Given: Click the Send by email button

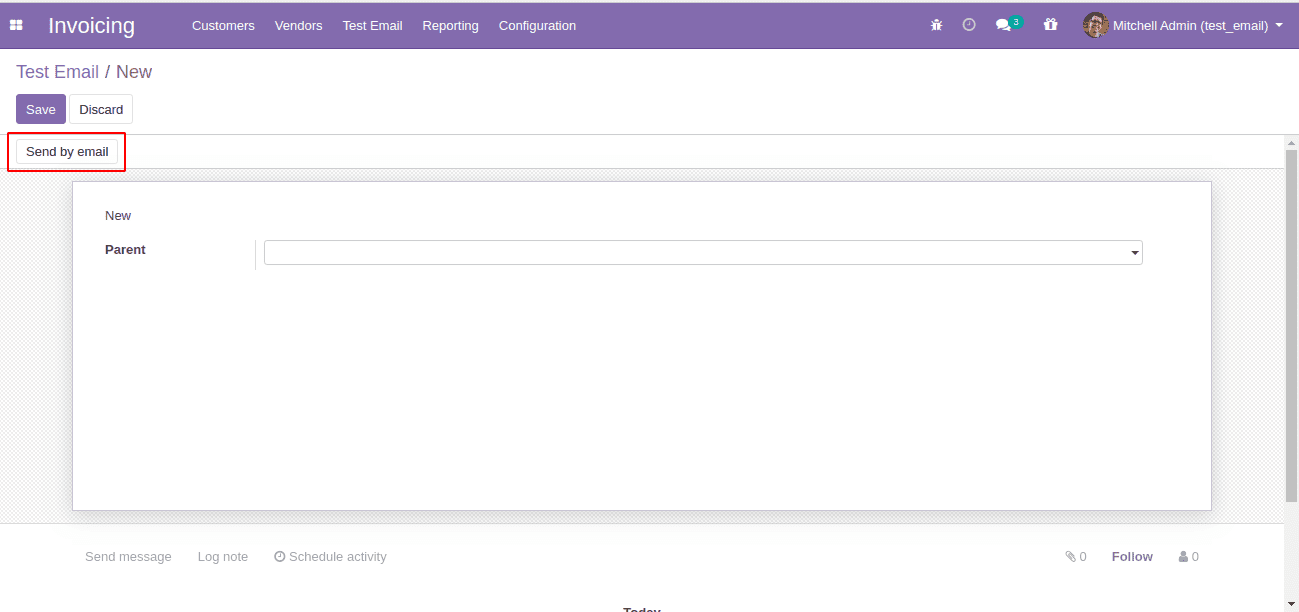Looking at the screenshot, I should [67, 152].
